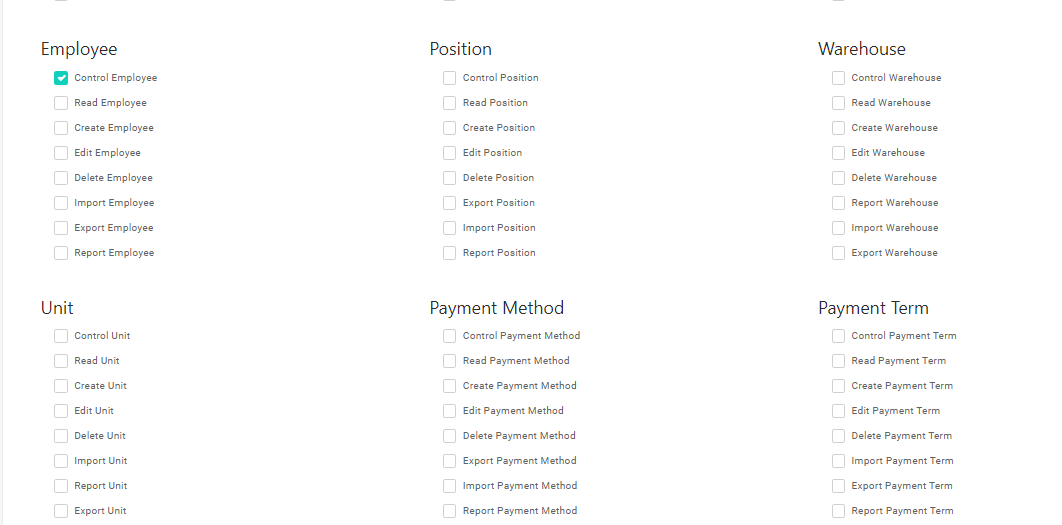
Task: Tick the Read Warehouse checkbox
Action: [838, 103]
